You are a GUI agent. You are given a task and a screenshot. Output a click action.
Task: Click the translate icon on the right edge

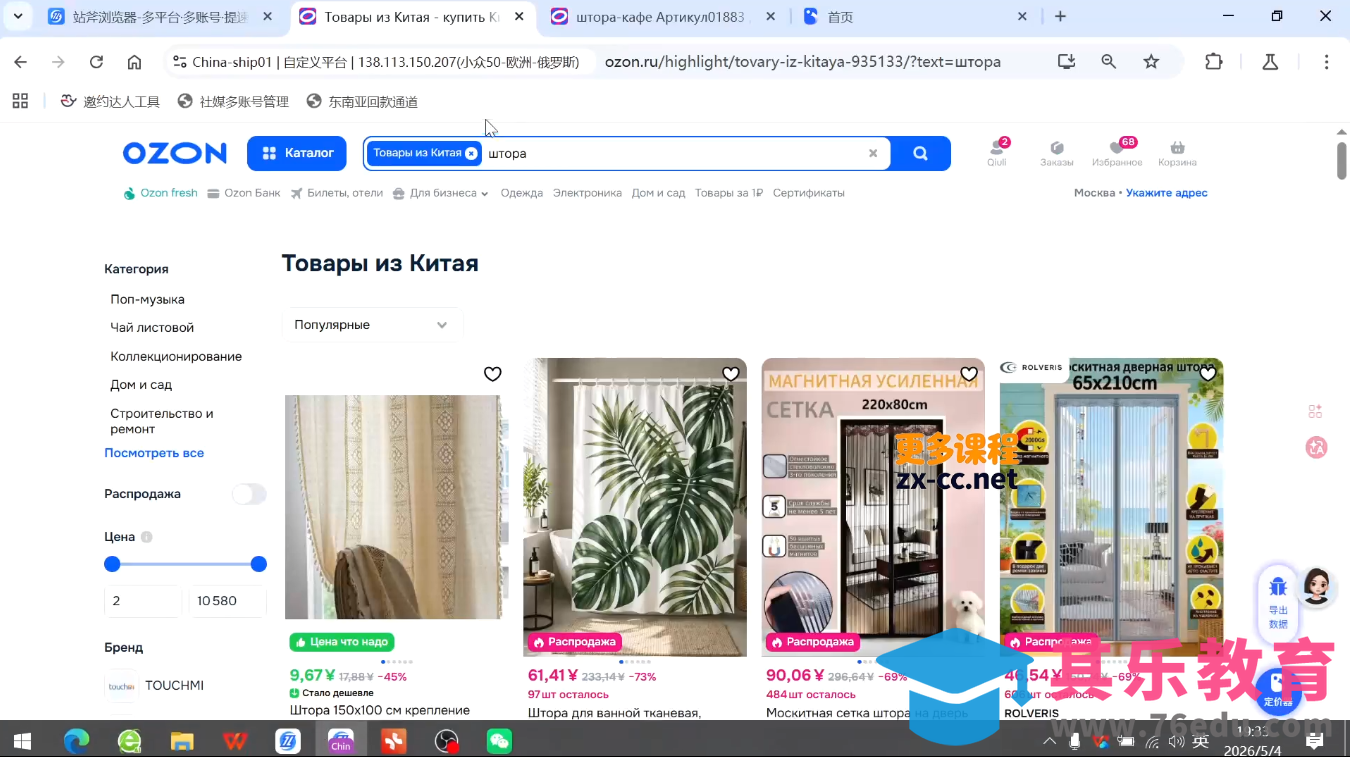(1316, 448)
